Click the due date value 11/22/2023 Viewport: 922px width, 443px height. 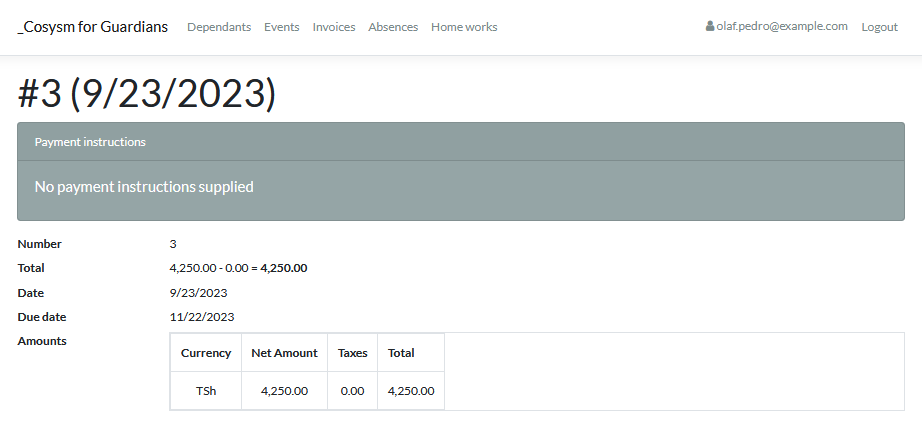coord(202,317)
